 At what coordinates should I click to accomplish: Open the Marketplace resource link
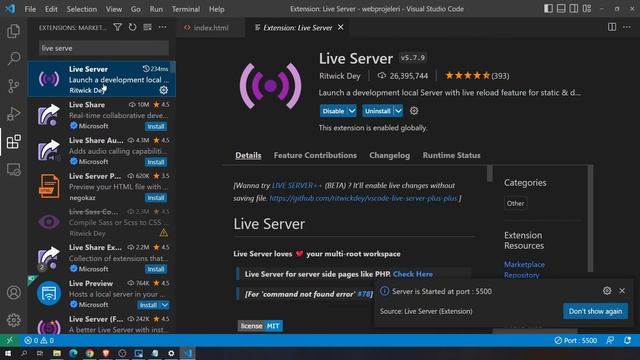[524, 264]
